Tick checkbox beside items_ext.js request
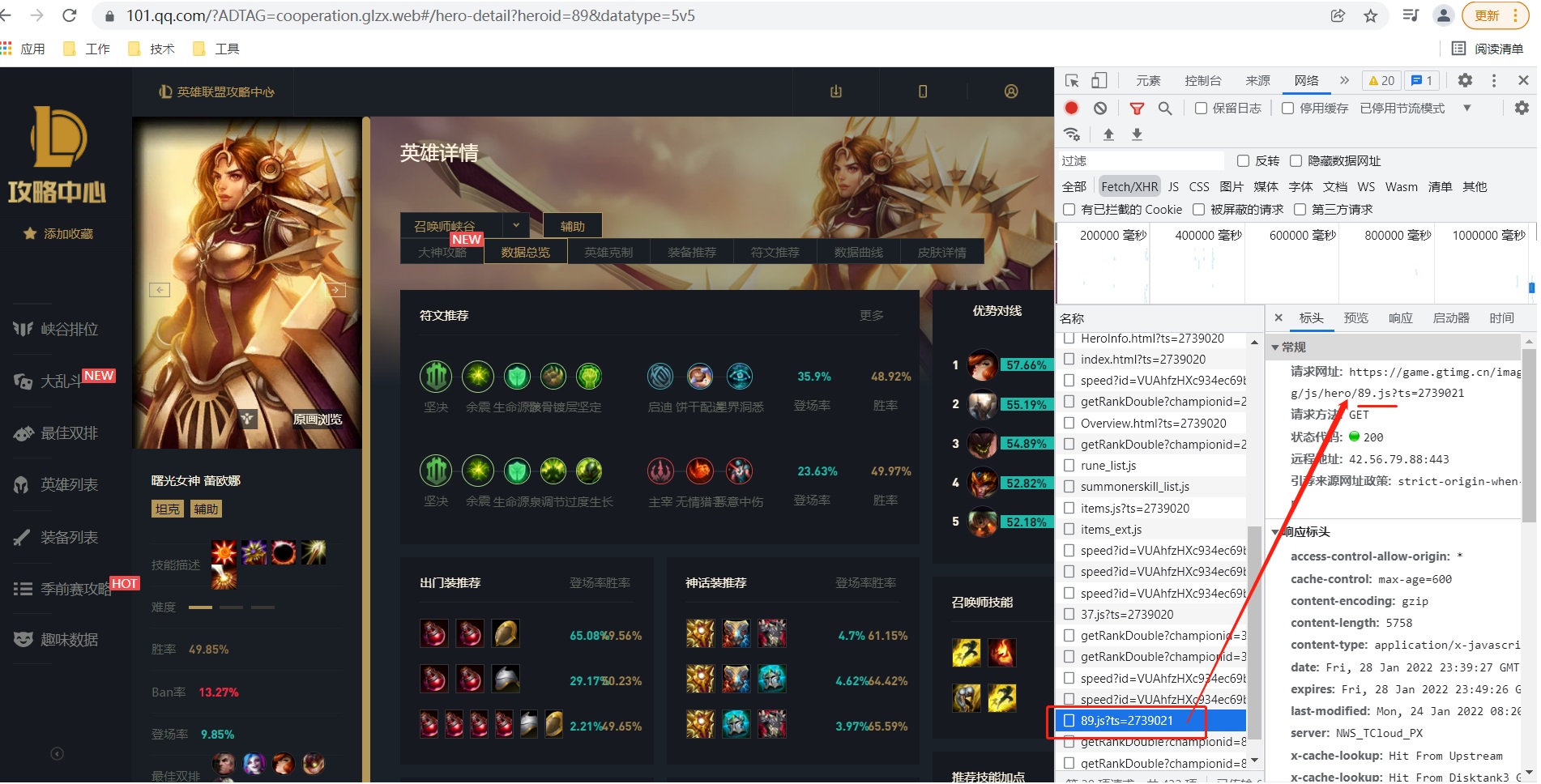Screen dimensions: 1541x784 (1069, 529)
